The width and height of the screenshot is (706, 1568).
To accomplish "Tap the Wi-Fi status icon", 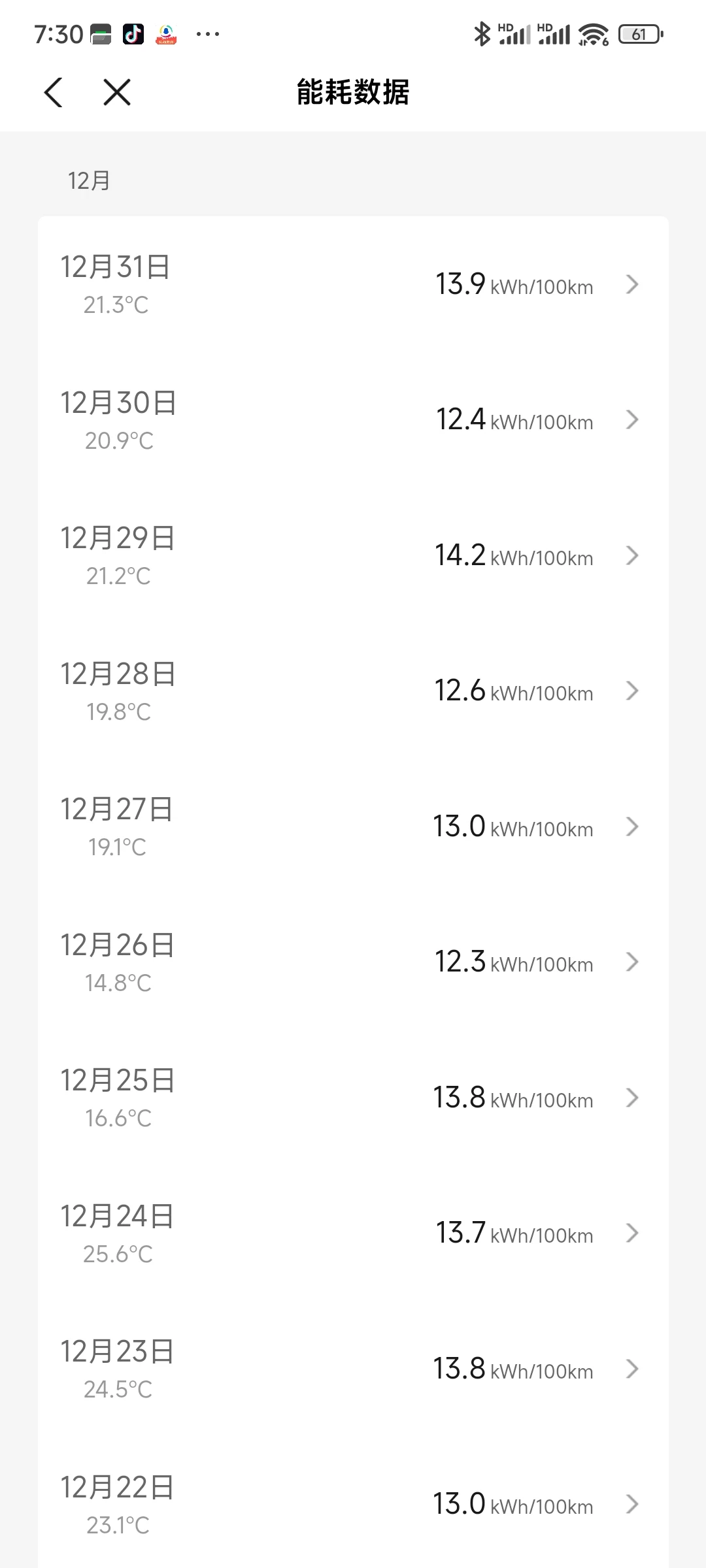I will pyautogui.click(x=594, y=34).
